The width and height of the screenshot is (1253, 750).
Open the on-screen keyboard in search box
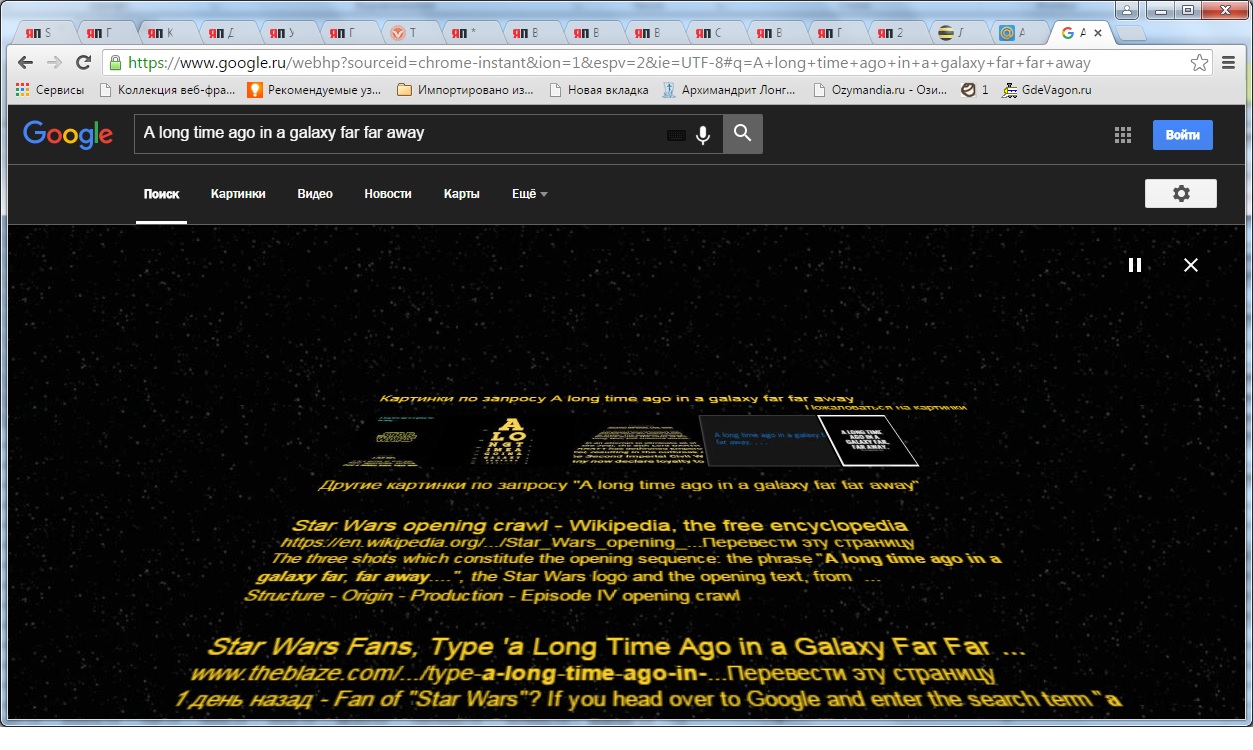coord(676,134)
